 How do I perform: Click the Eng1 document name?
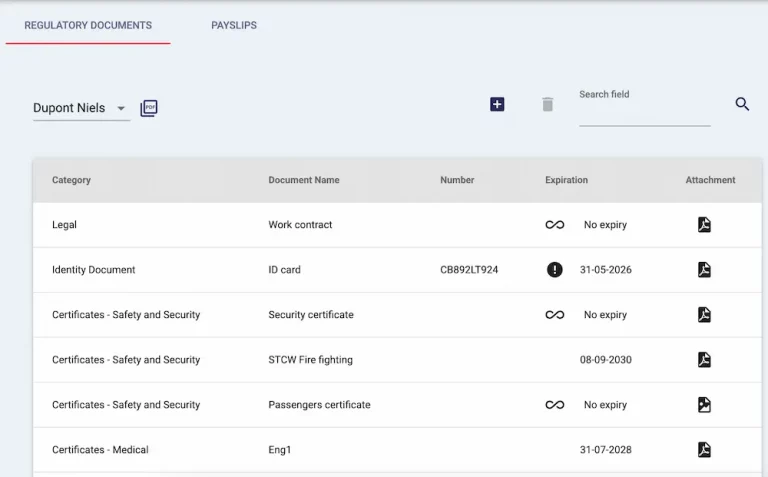tap(280, 450)
